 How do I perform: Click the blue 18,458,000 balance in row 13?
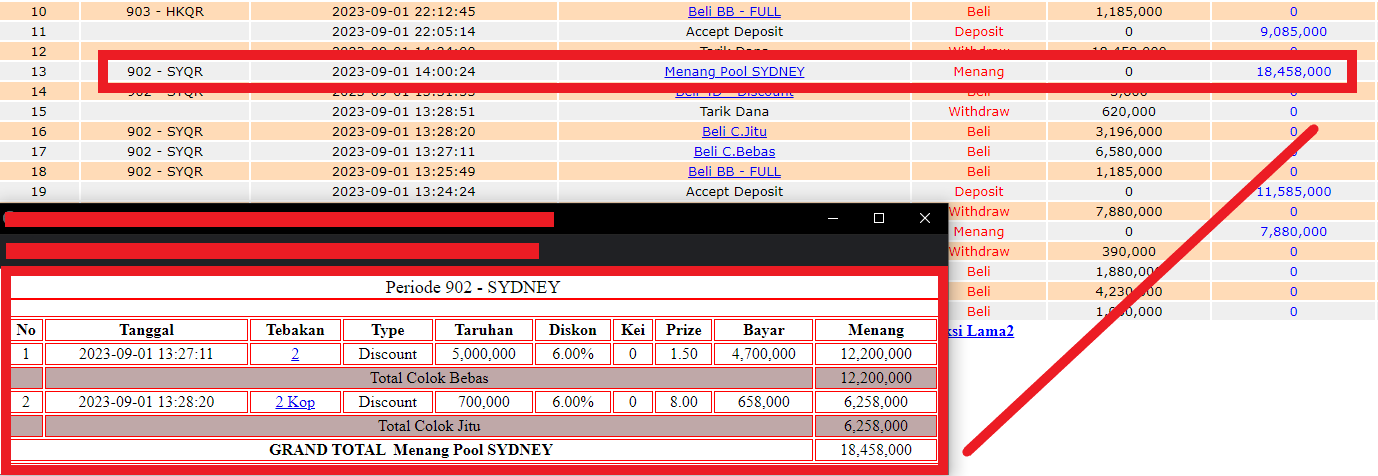[1293, 72]
